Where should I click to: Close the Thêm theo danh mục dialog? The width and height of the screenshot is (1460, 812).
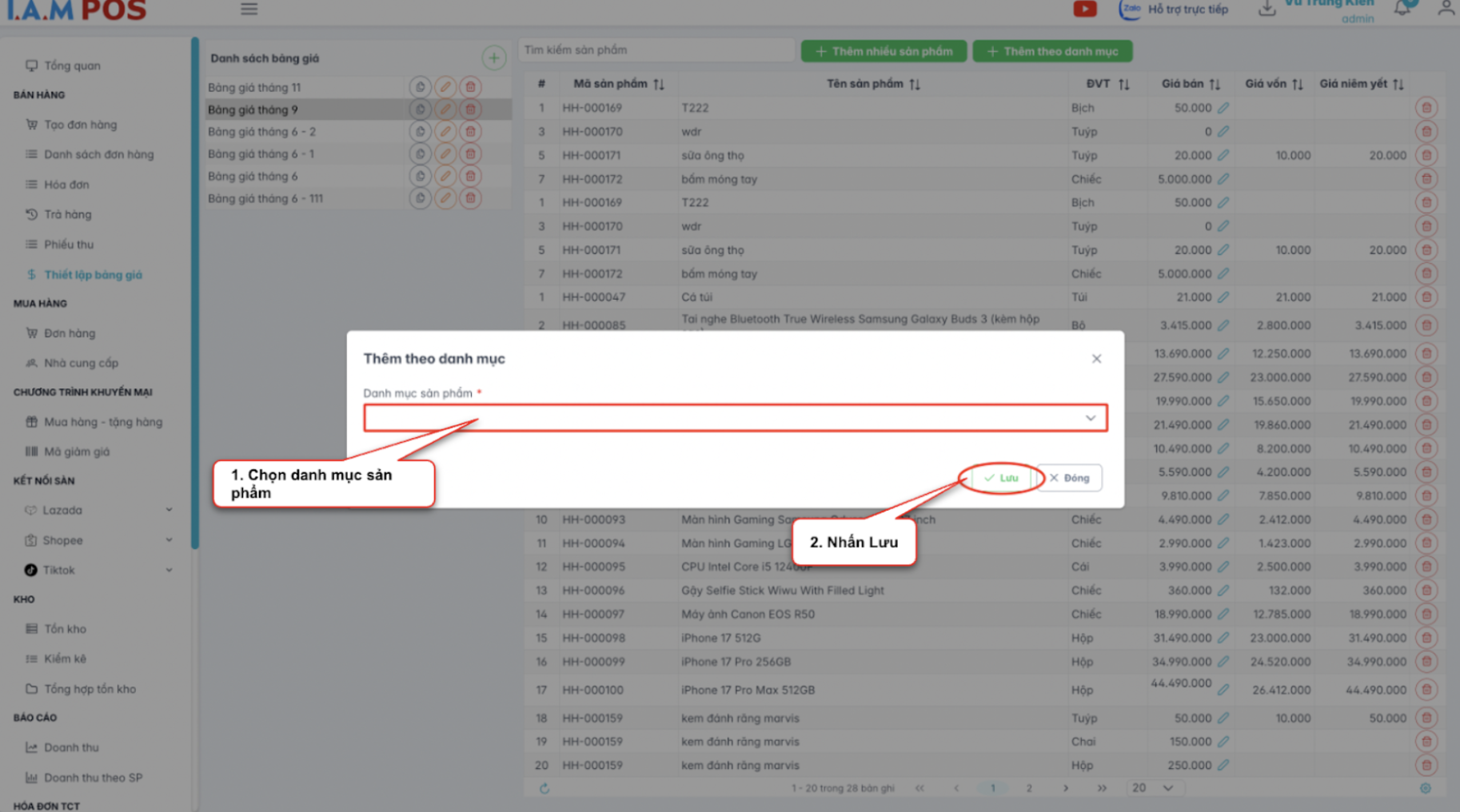tap(1096, 359)
